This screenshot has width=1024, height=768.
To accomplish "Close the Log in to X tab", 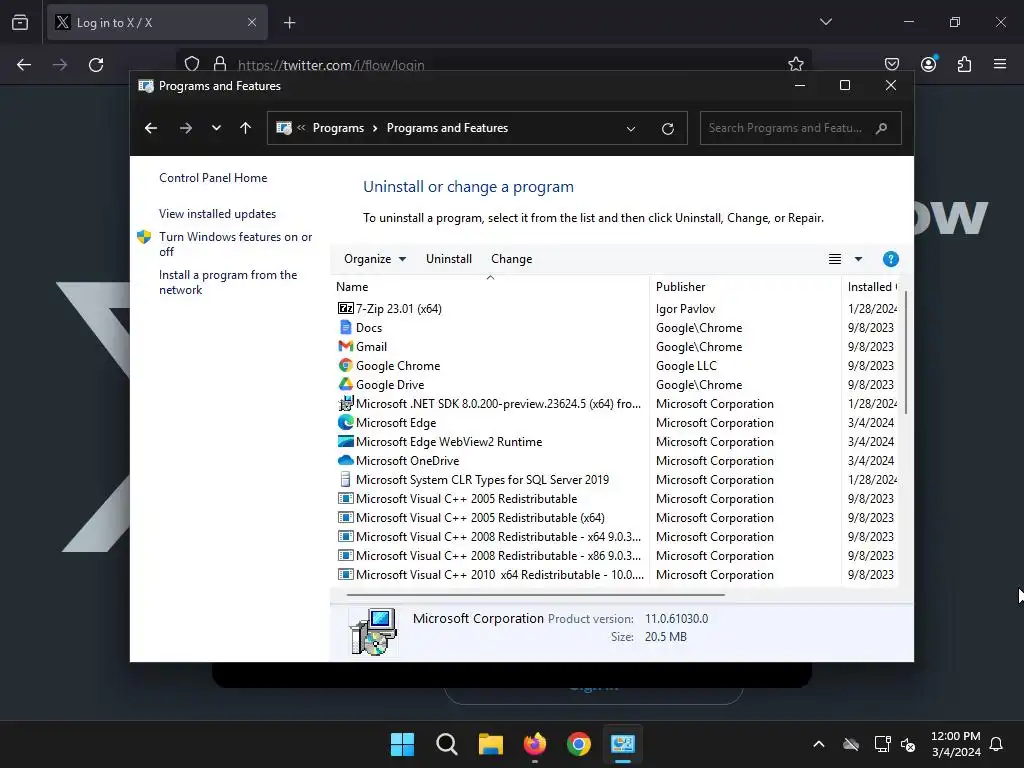I will (251, 23).
